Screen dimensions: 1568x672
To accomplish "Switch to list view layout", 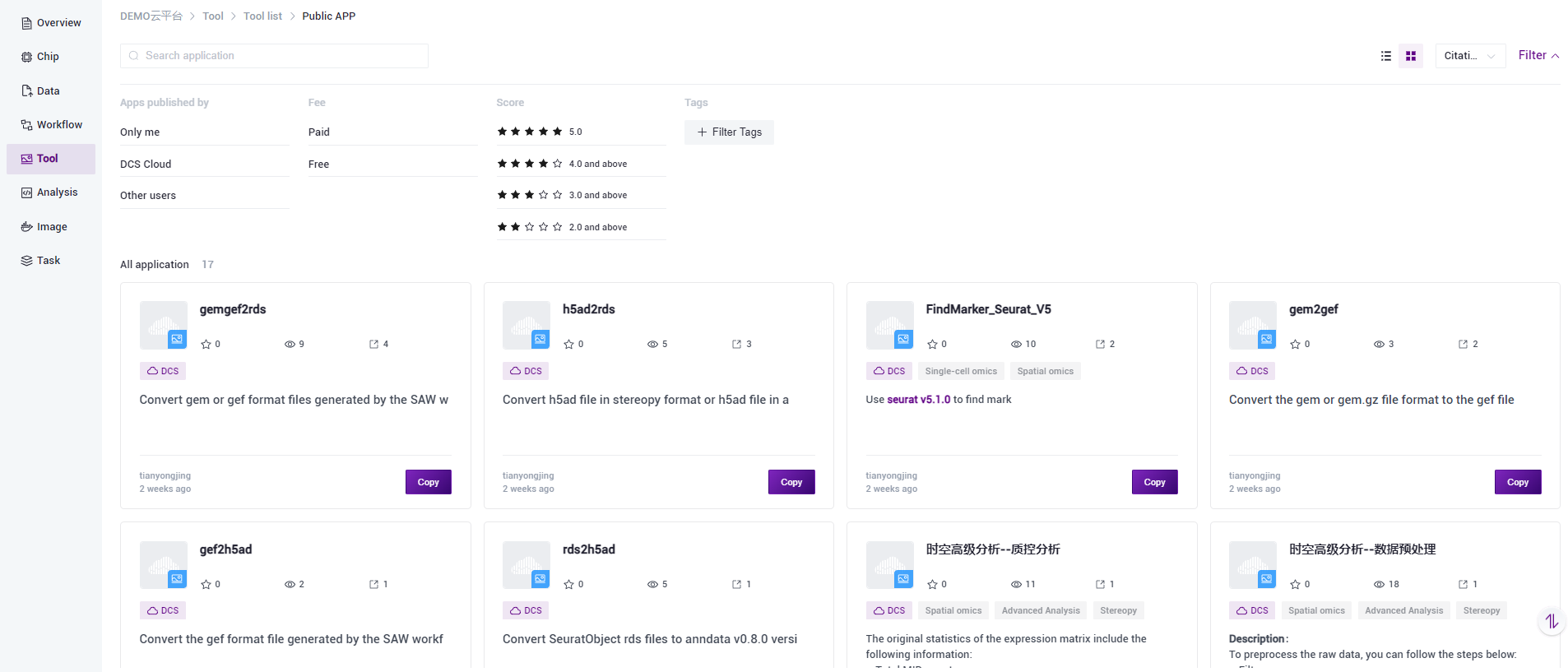I will coord(1386,56).
